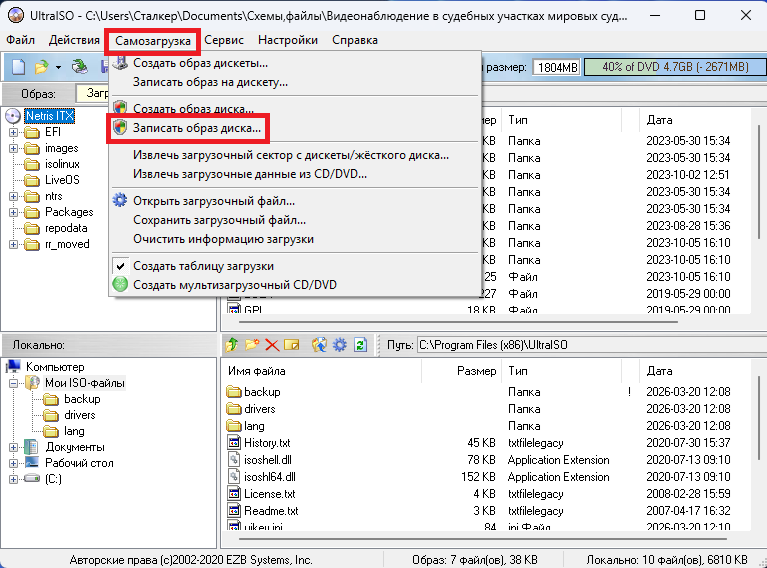
Task: Open the Файл menu
Action: point(20,40)
